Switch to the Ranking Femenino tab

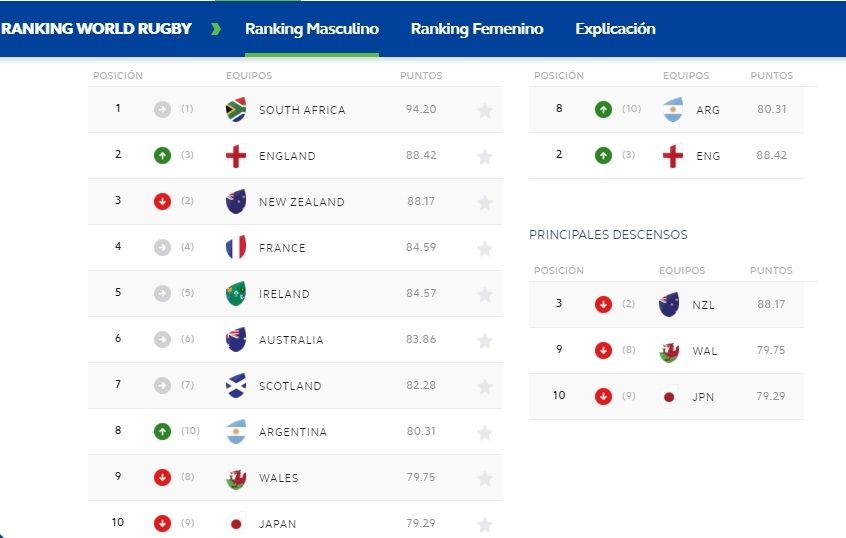click(x=477, y=29)
